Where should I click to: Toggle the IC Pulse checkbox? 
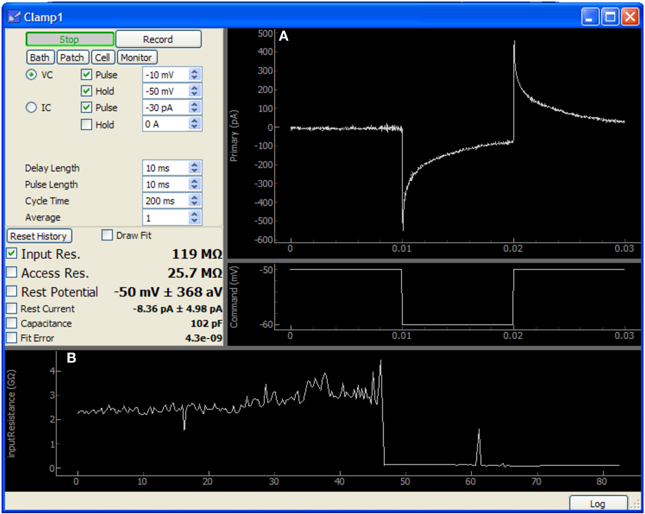(86, 108)
